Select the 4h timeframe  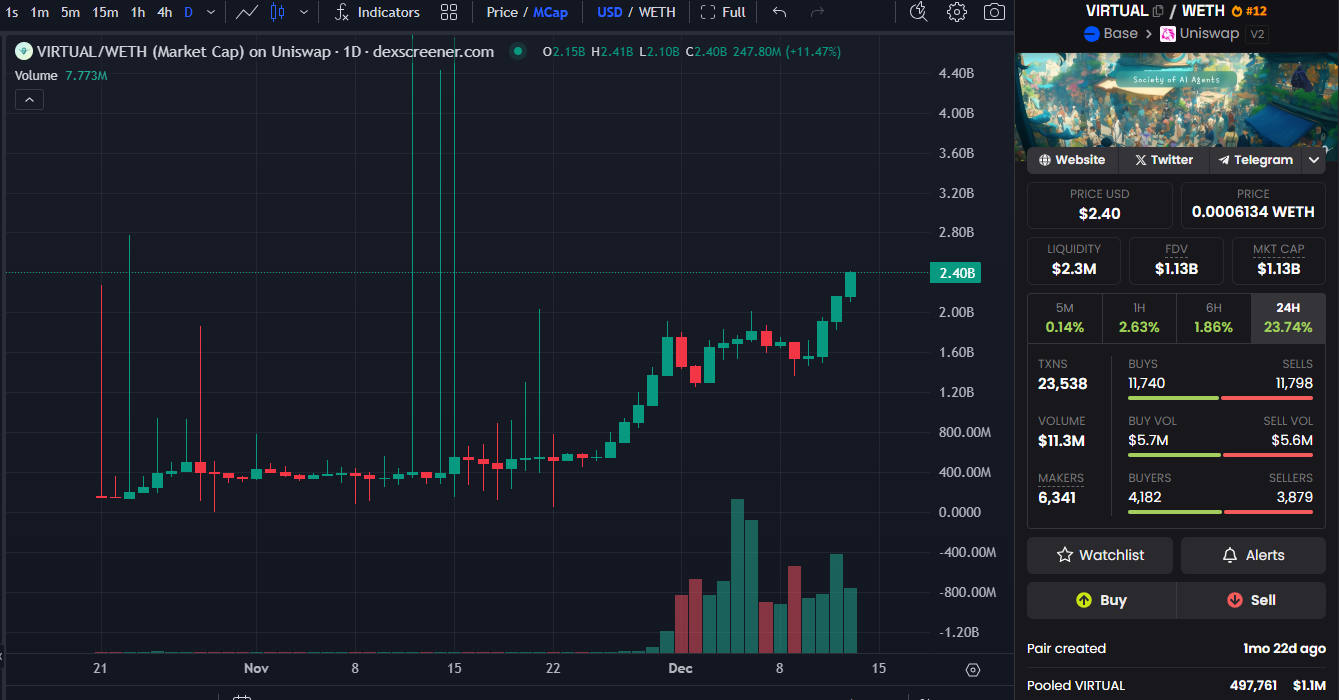[x=164, y=12]
